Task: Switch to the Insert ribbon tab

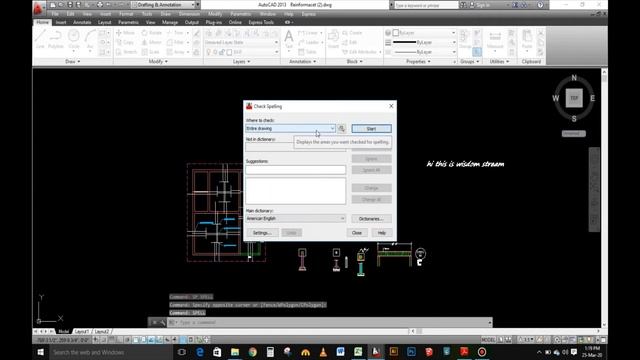Action: coord(61,22)
